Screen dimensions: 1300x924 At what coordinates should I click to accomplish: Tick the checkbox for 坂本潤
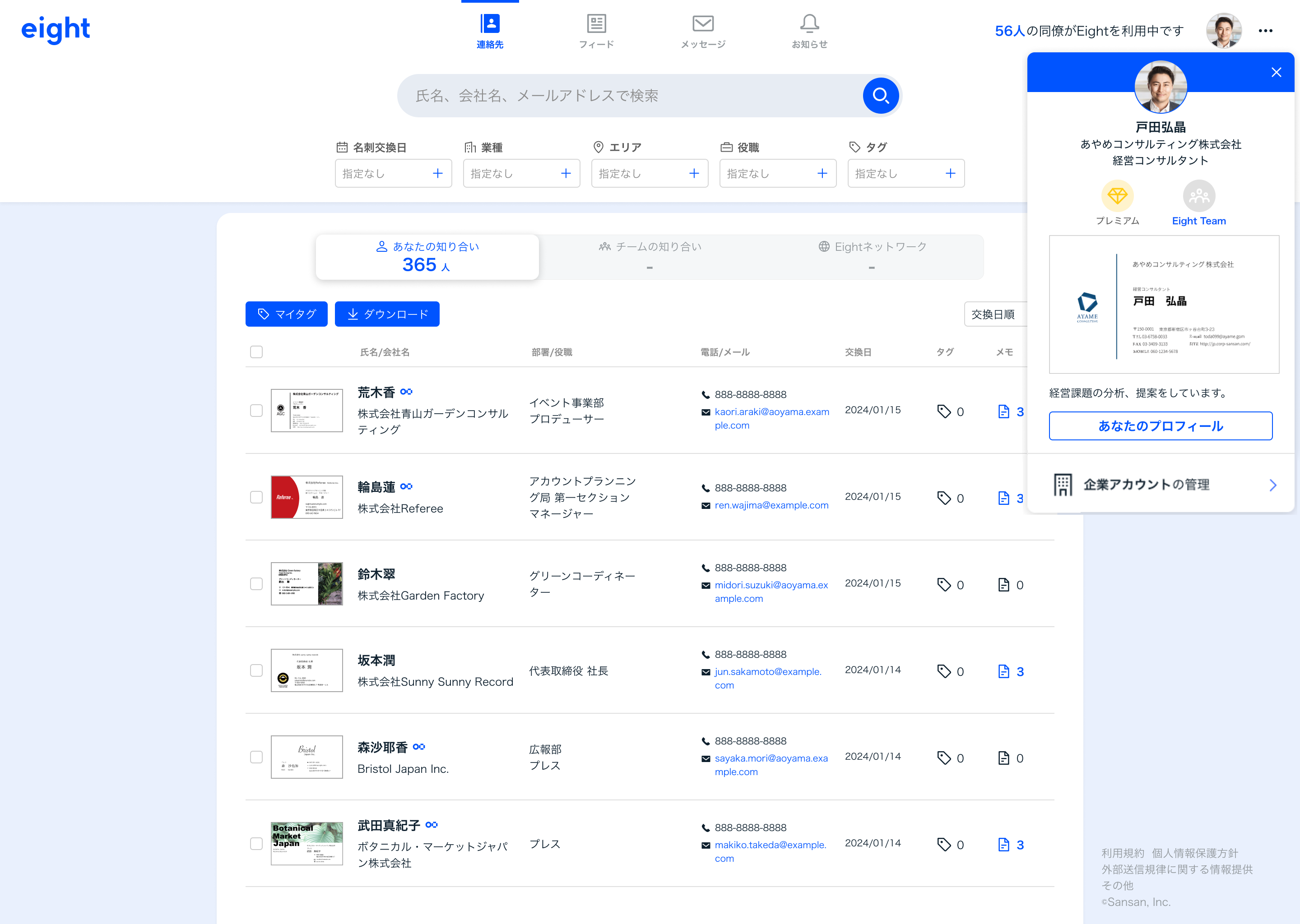click(x=256, y=670)
